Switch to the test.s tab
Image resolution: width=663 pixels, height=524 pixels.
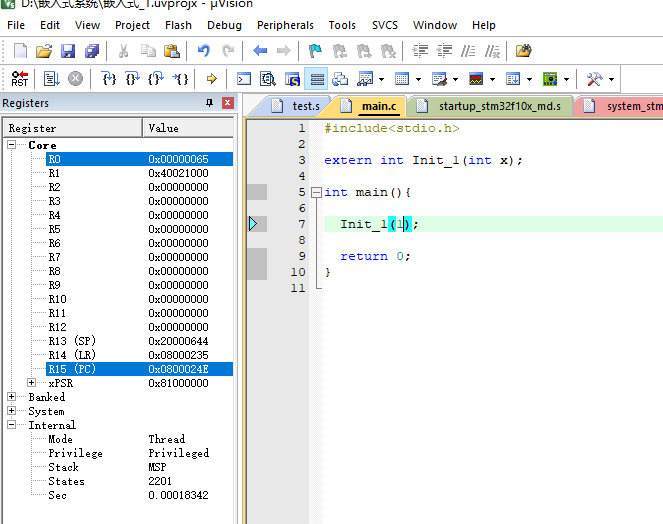point(296,105)
